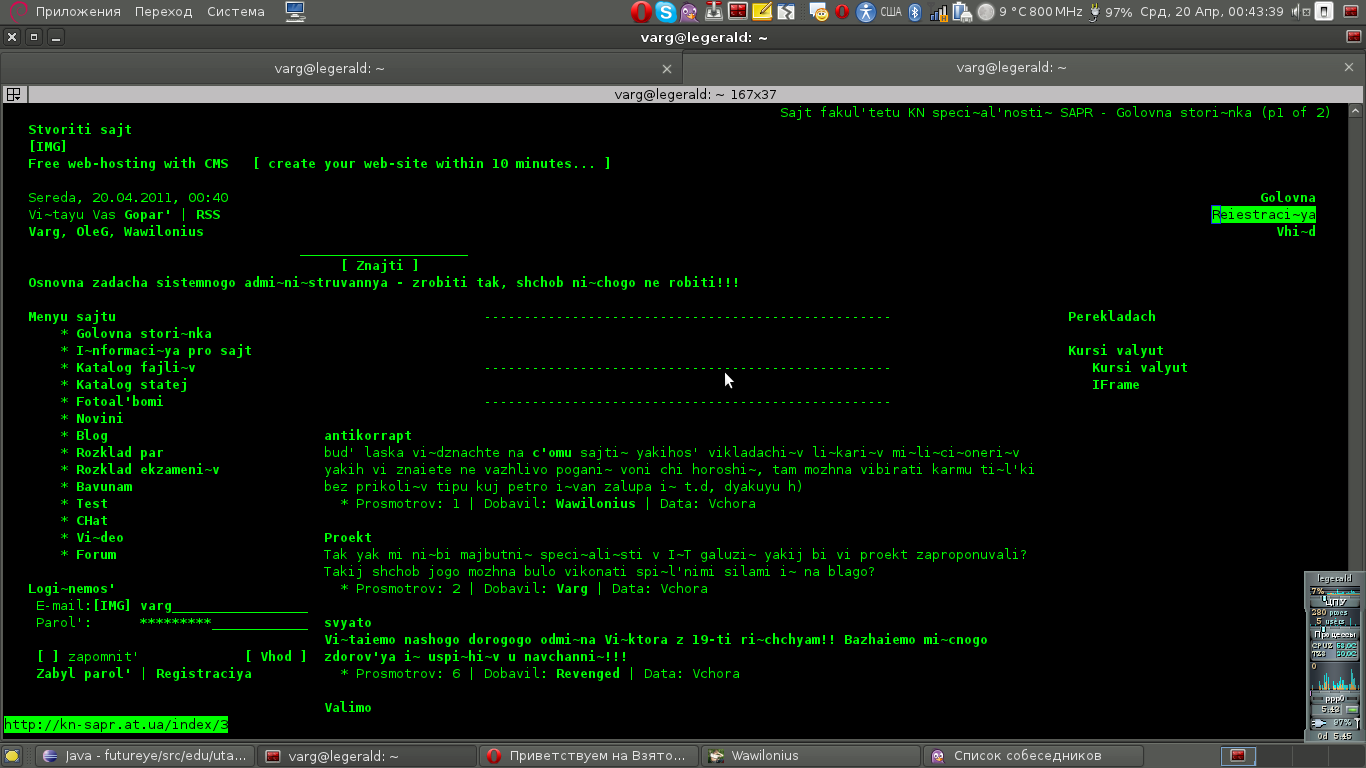Click the small Opera tray icon
This screenshot has height=768, width=1366.
pyautogui.click(x=842, y=12)
